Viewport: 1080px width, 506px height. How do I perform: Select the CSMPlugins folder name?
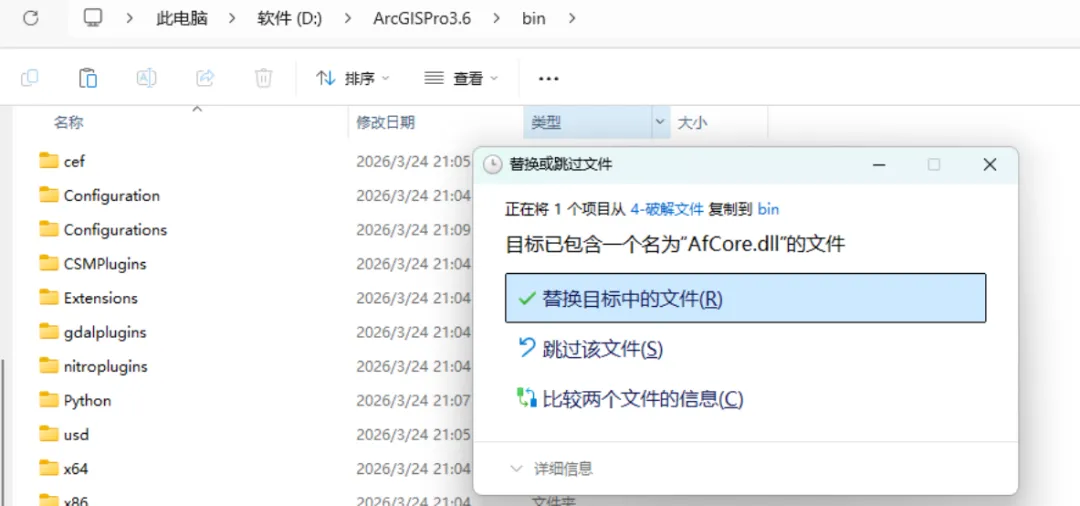pyautogui.click(x=105, y=264)
